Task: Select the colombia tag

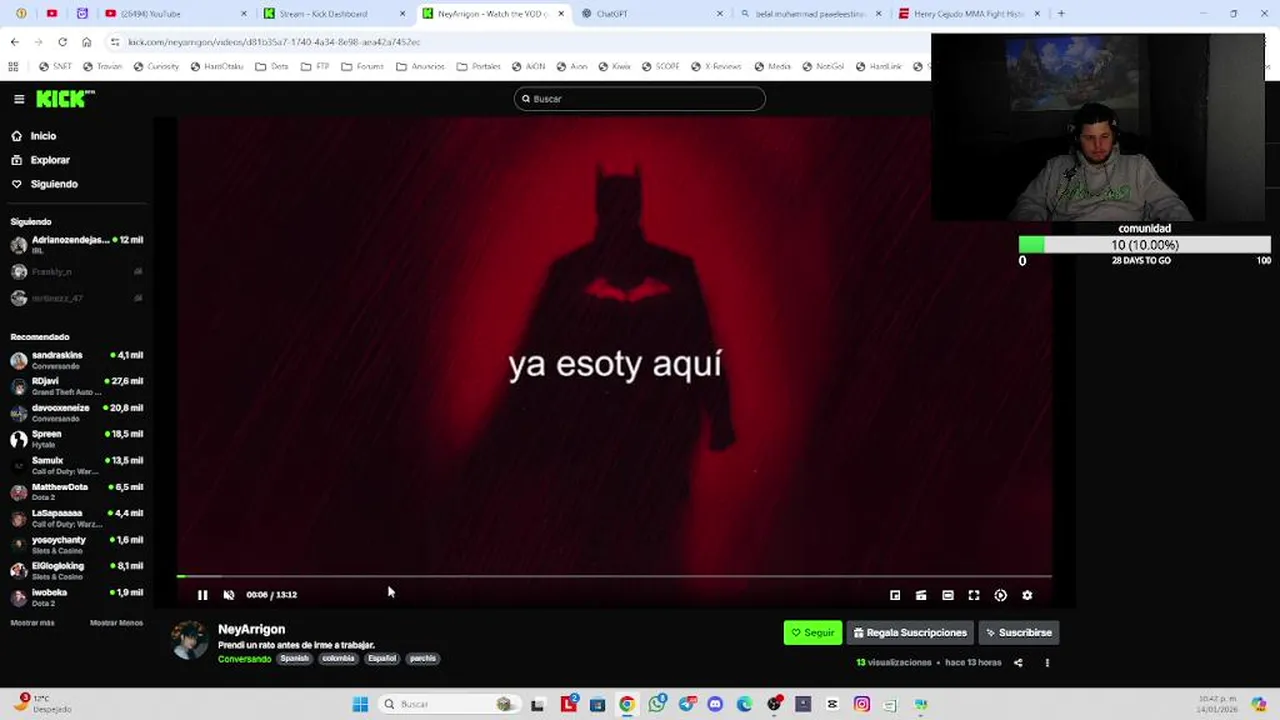Action: [x=338, y=658]
